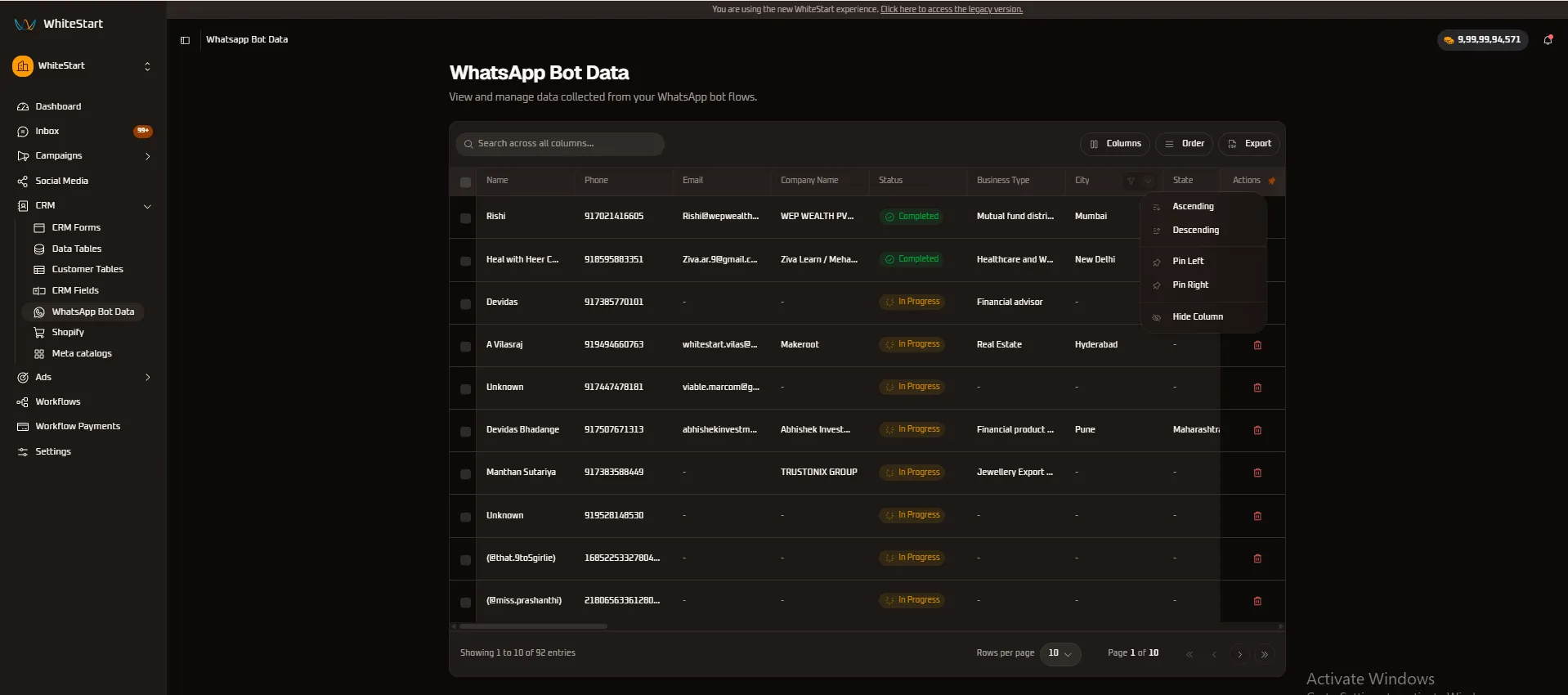Expand the Ads menu chevron
This screenshot has height=695, width=1568.
(148, 377)
